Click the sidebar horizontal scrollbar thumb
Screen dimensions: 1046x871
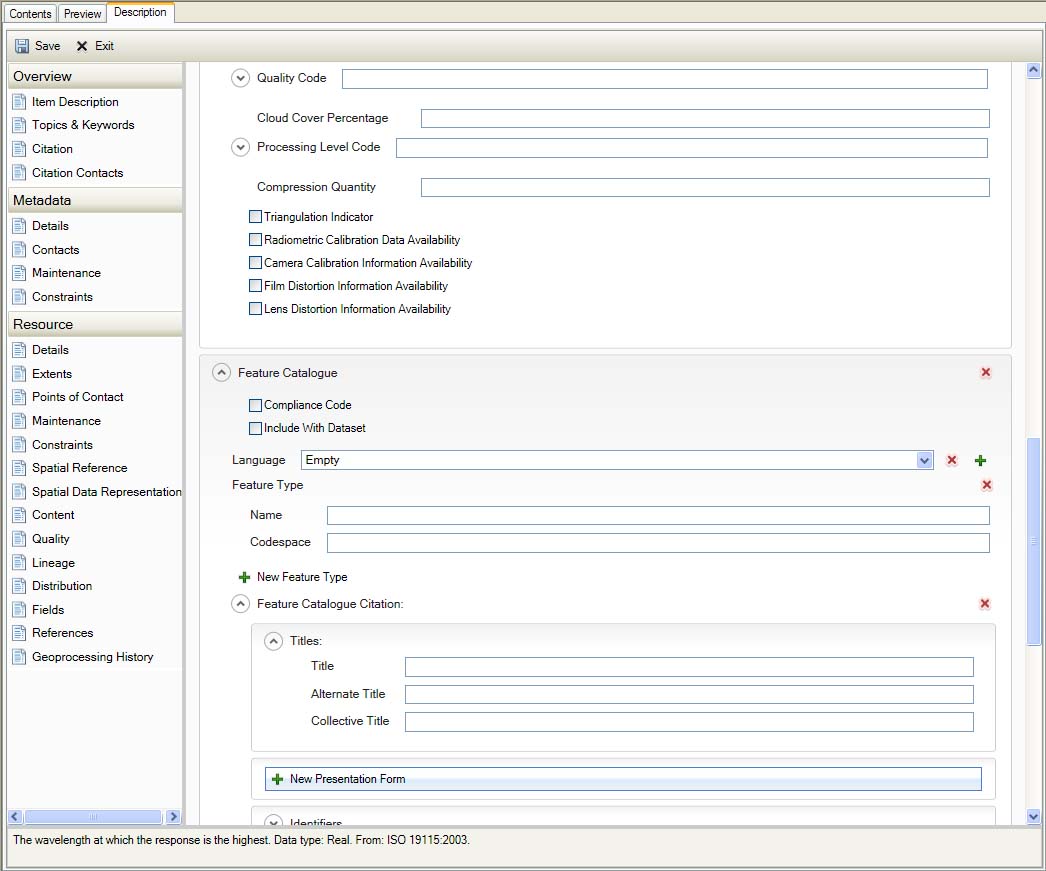(x=93, y=817)
